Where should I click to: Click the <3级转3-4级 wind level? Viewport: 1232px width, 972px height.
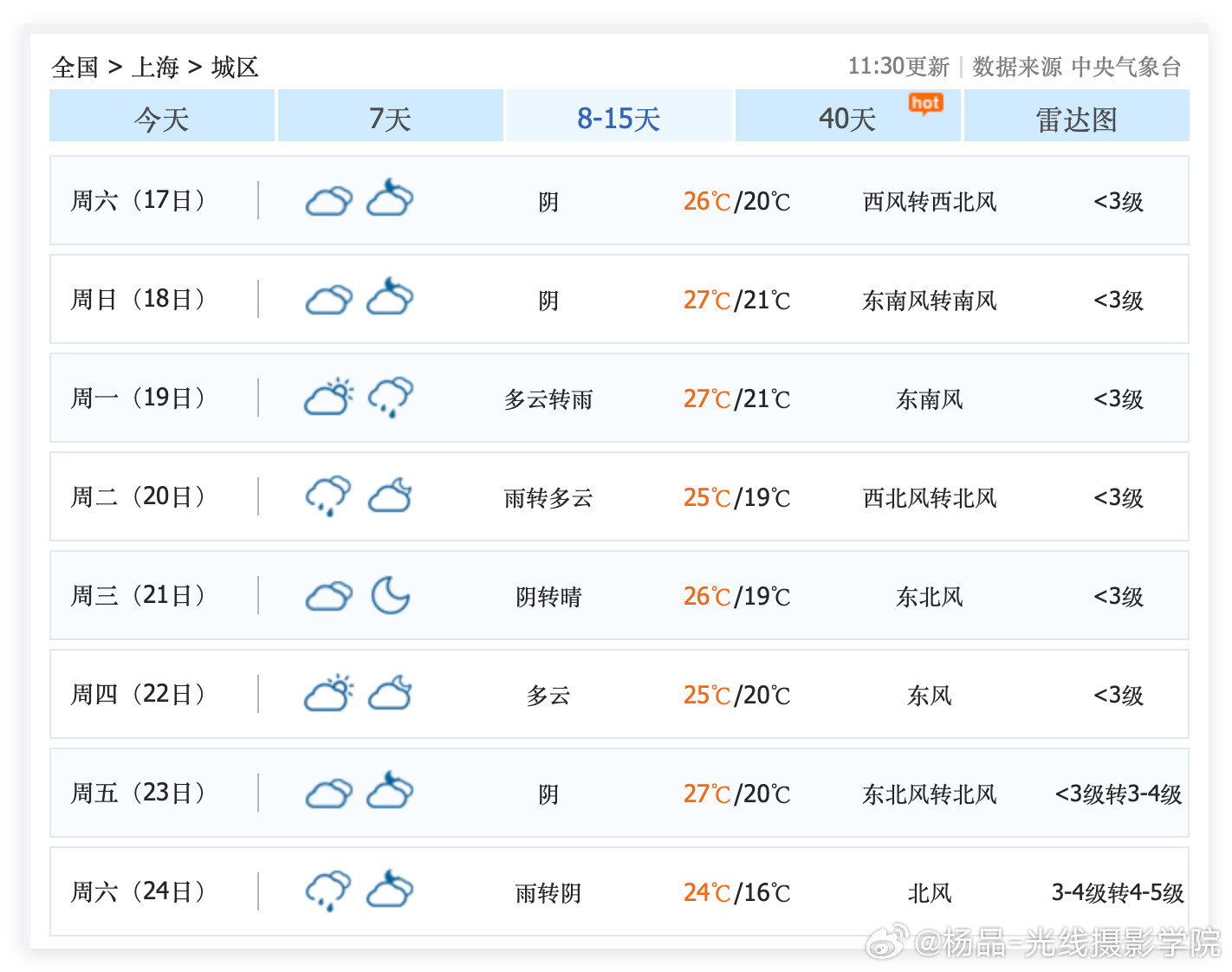pyautogui.click(x=1119, y=794)
